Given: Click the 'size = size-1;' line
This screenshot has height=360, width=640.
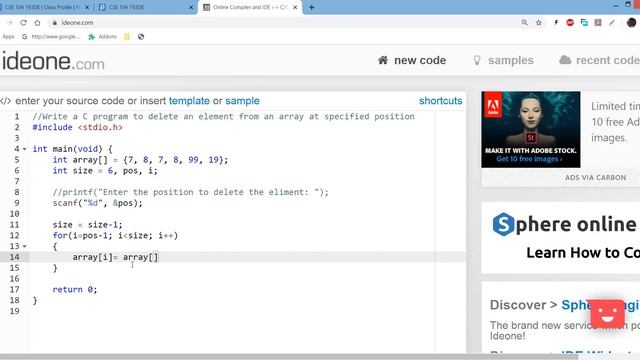Looking at the screenshot, I should coord(87,225).
